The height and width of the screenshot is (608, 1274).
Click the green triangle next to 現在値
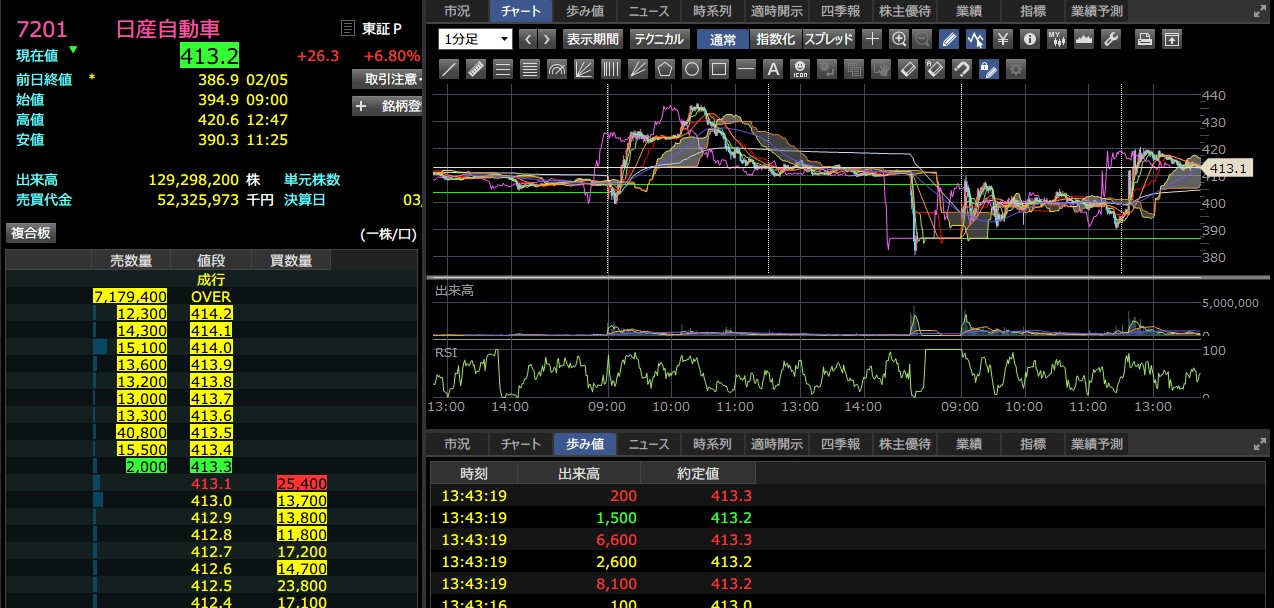(x=73, y=49)
